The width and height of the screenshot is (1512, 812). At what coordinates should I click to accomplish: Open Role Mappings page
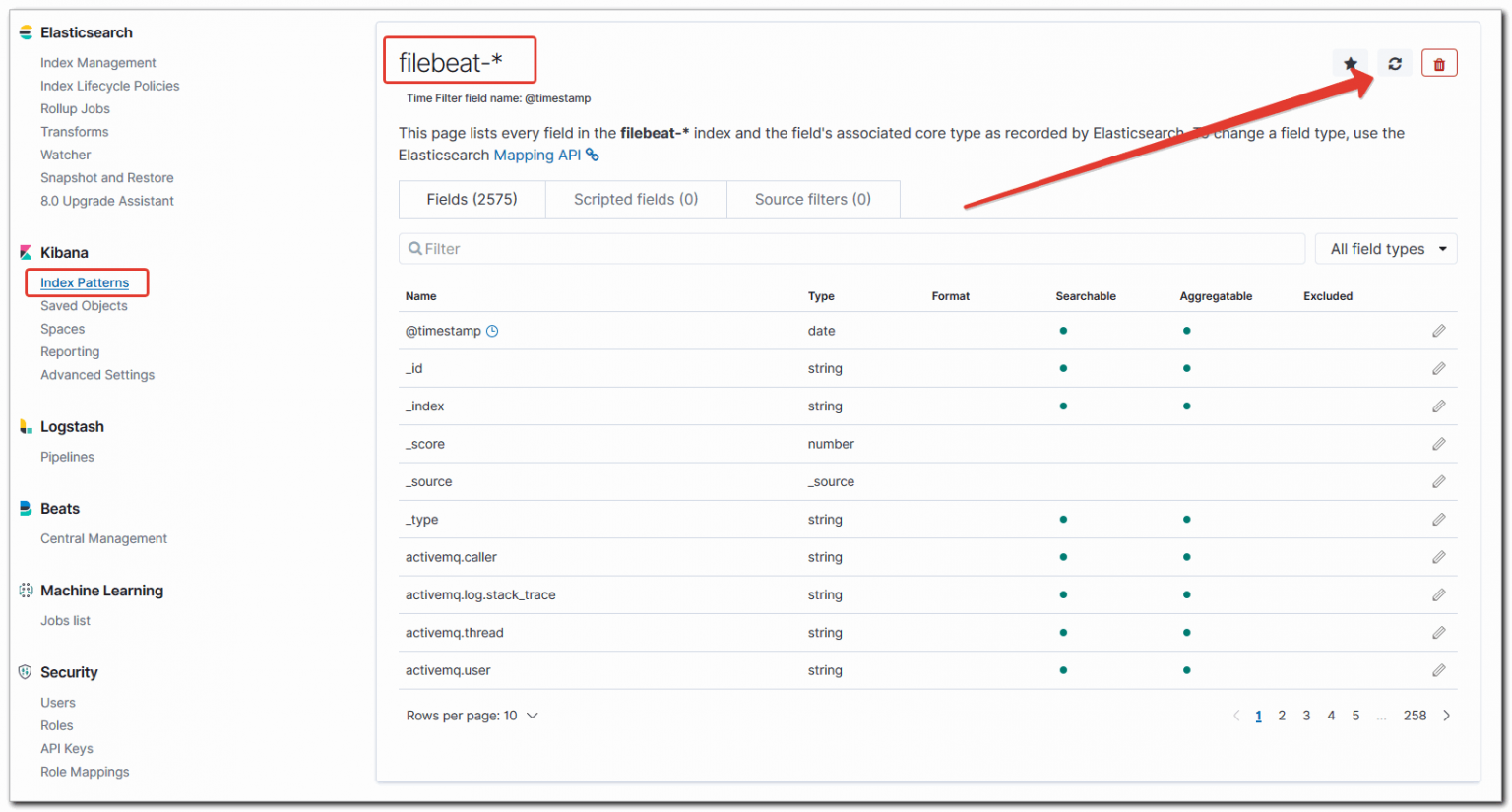[x=85, y=772]
